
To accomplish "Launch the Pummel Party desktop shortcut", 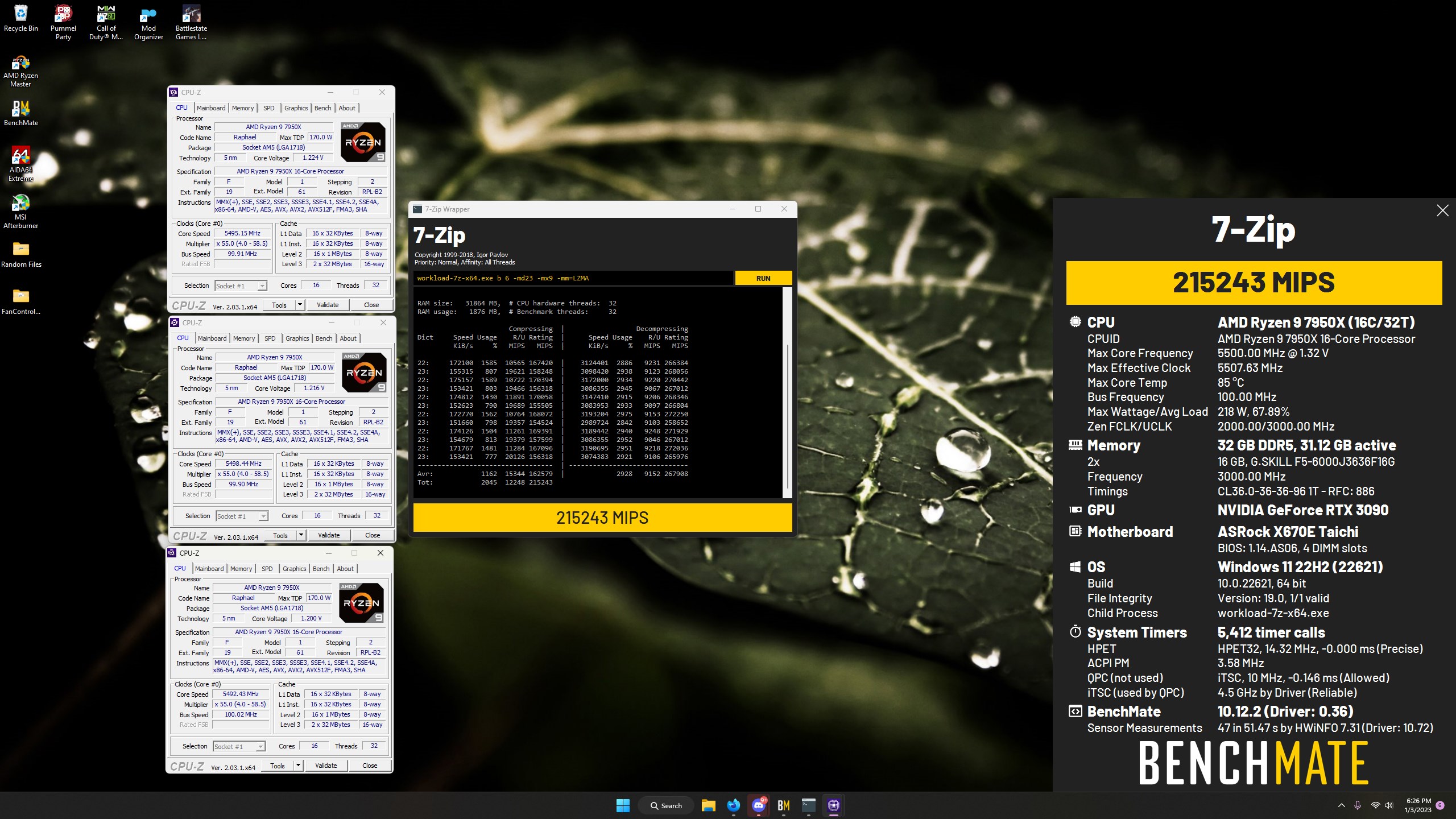I will (x=63, y=23).
